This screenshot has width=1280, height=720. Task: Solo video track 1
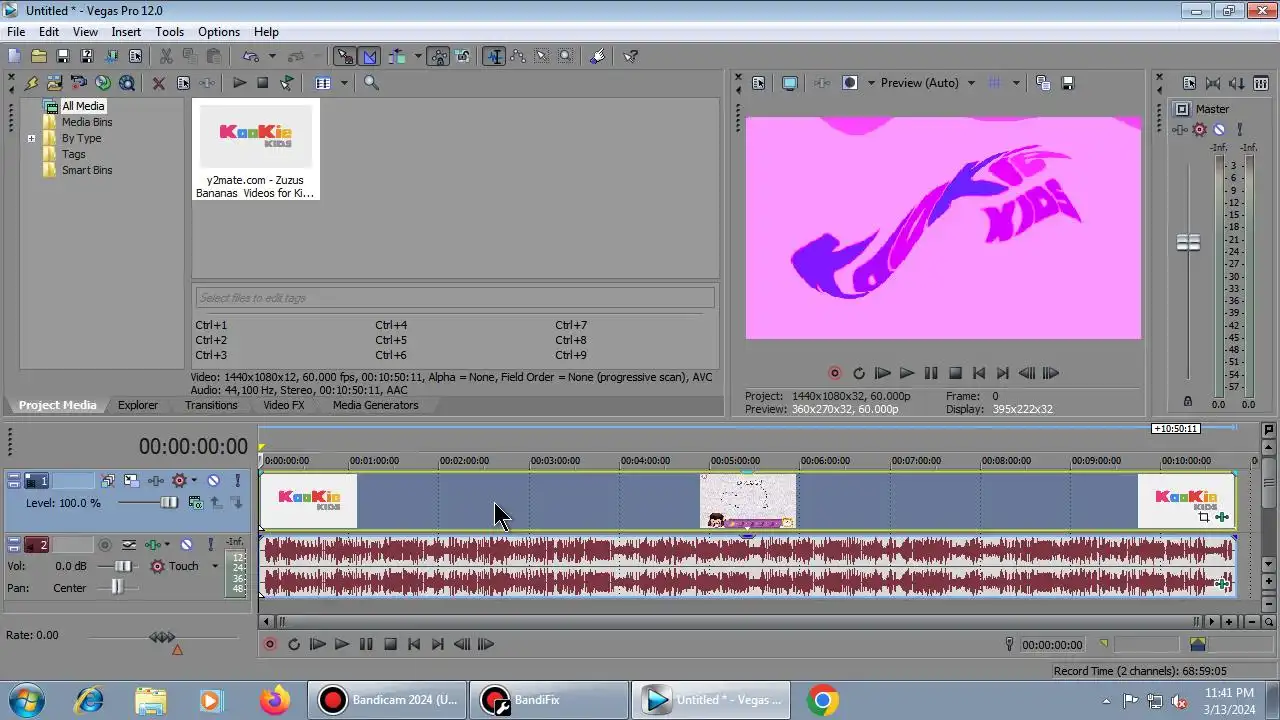coord(237,481)
